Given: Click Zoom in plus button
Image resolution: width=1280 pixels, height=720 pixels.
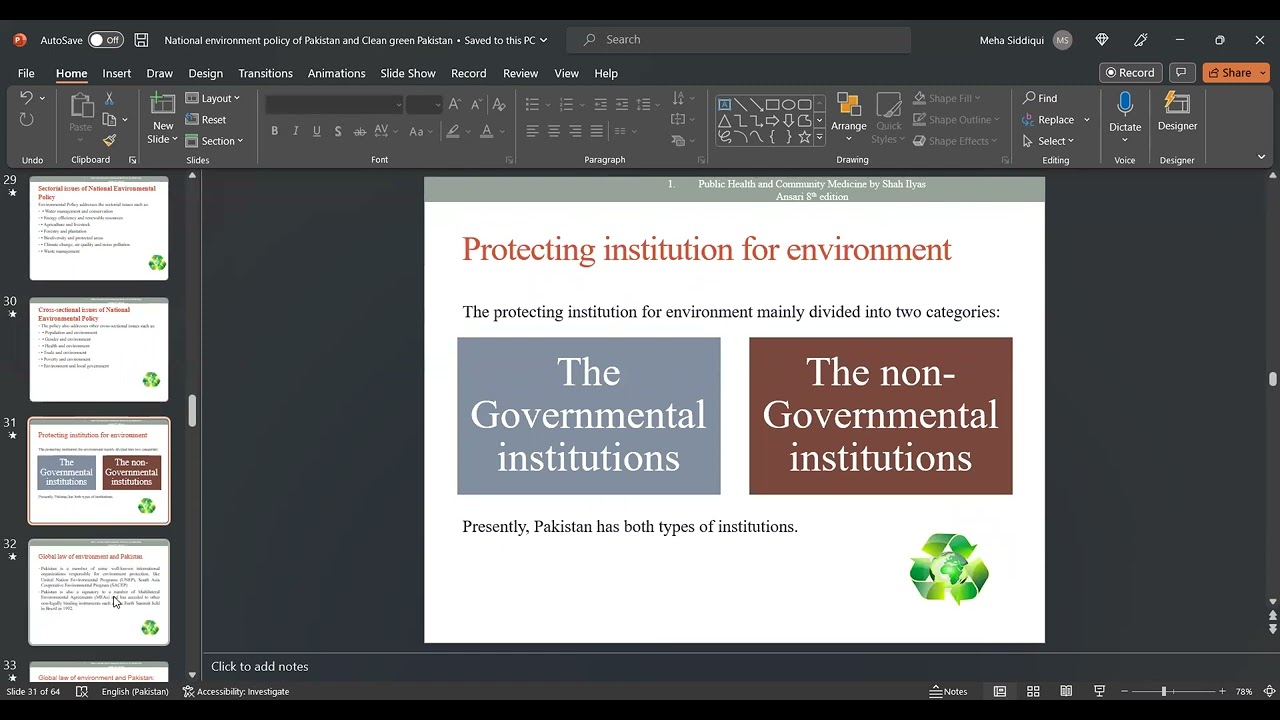Looking at the screenshot, I should [1222, 691].
